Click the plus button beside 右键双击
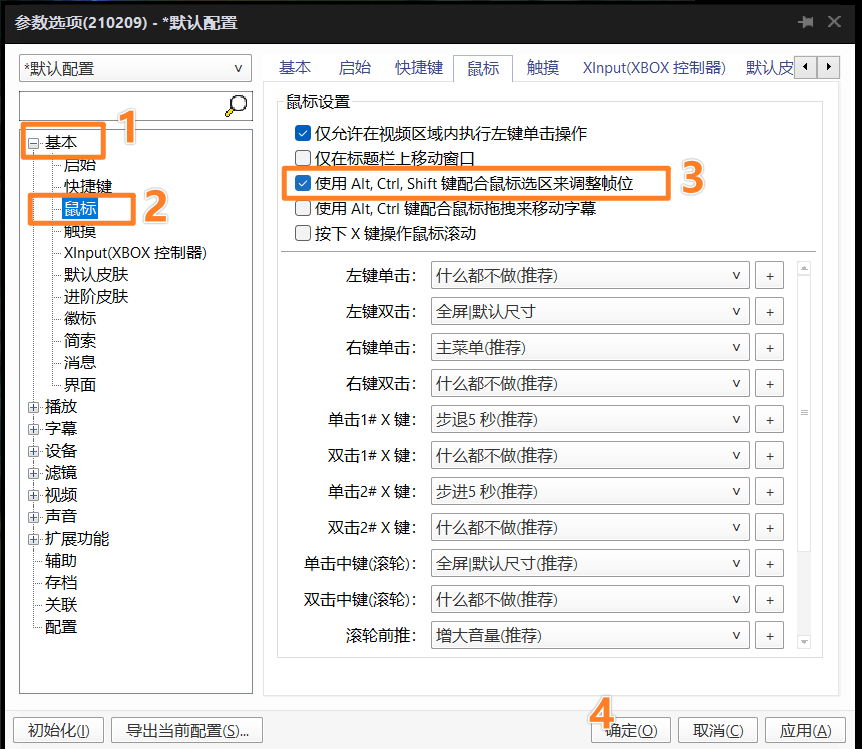 tap(769, 384)
